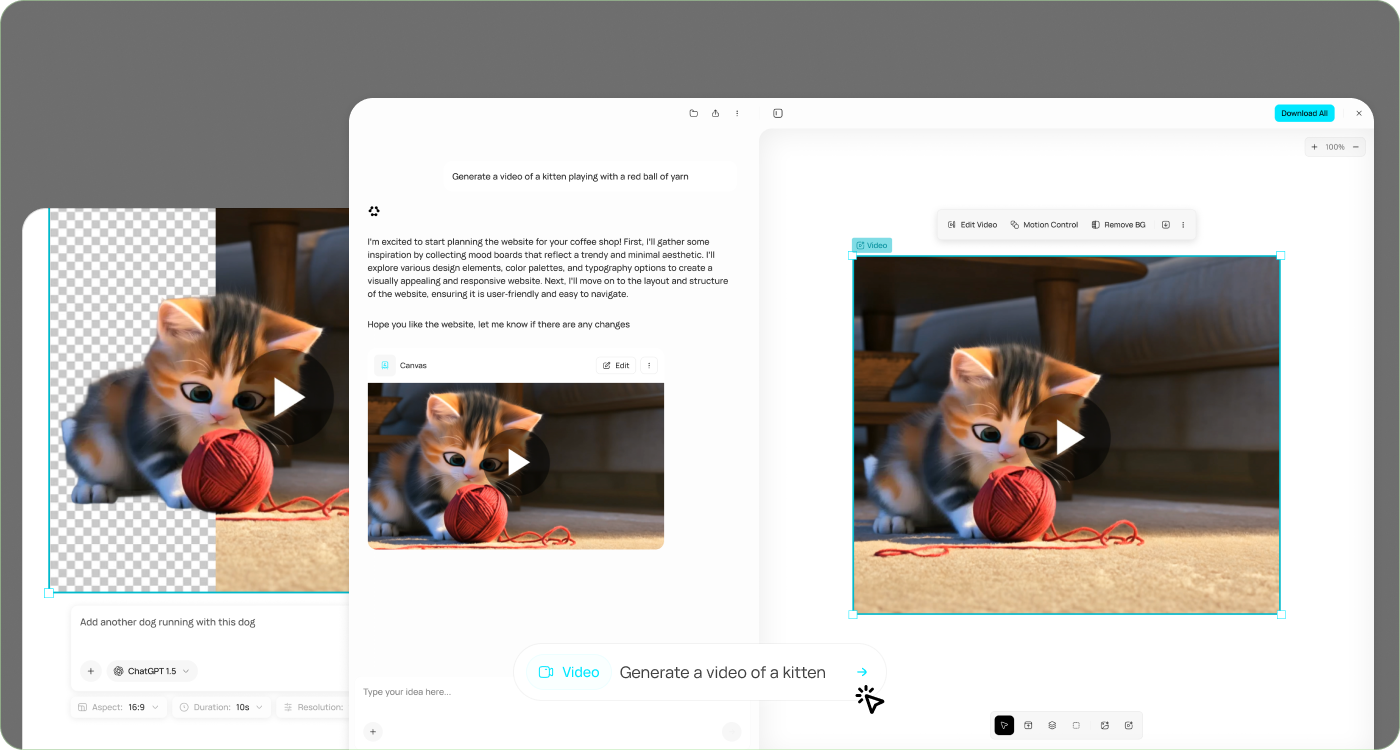The width and height of the screenshot is (1400, 750).
Task: Apply Remove BG to the video
Action: [x=1118, y=224]
